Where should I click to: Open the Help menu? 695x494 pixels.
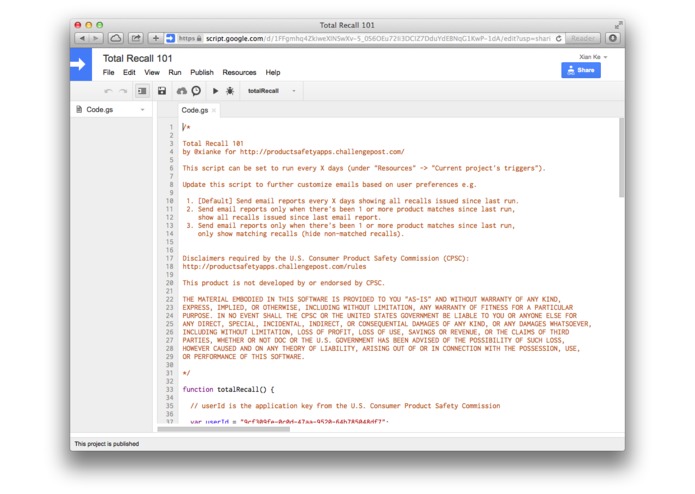[273, 72]
